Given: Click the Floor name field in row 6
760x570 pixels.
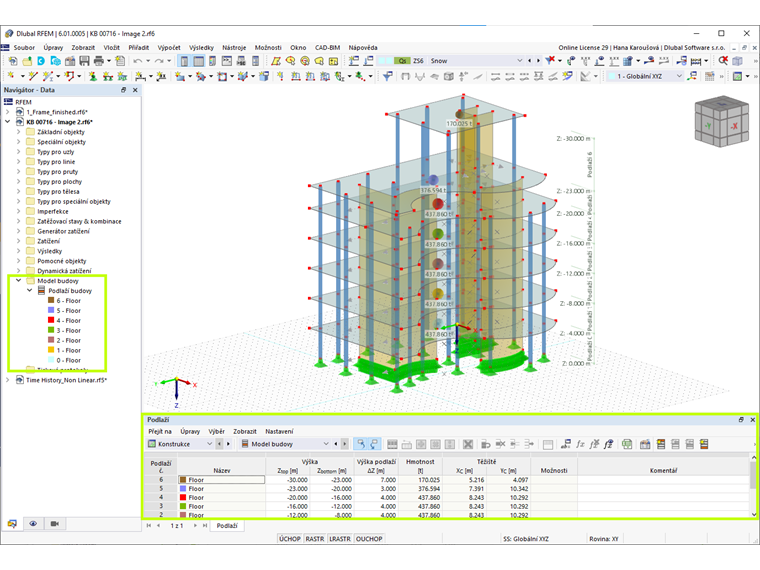Looking at the screenshot, I should (x=222, y=480).
